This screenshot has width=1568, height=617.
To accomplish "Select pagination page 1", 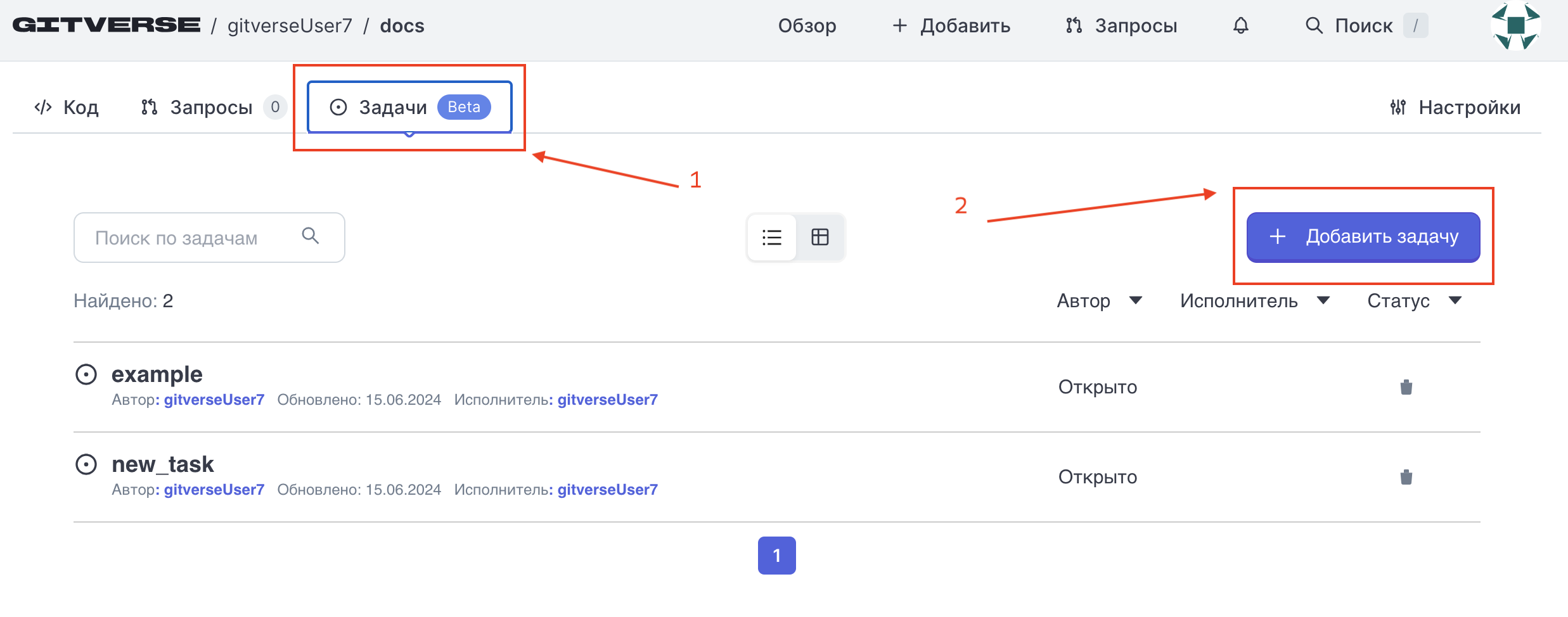I will pos(776,556).
